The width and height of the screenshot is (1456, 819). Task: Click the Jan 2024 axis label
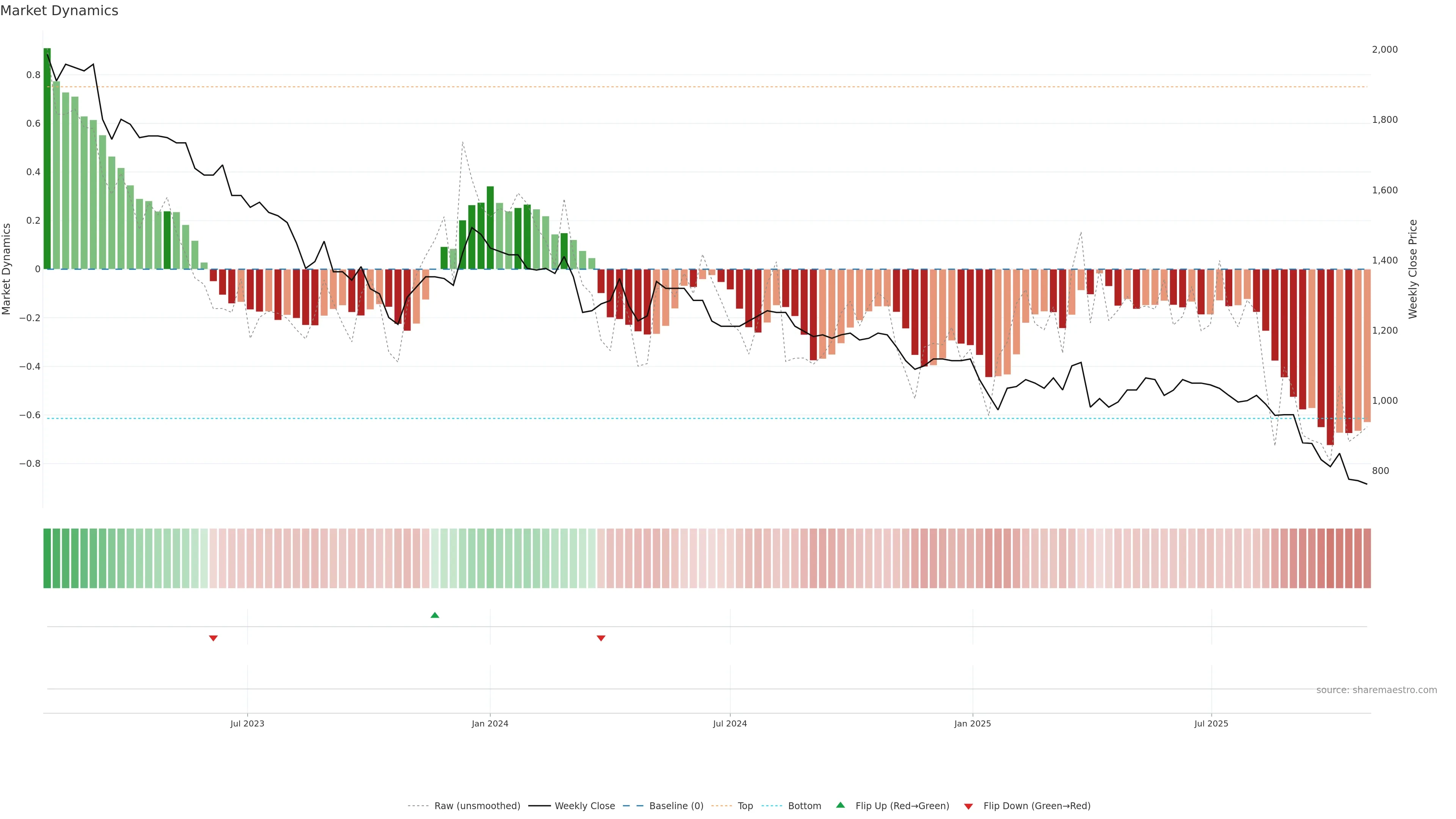point(490,723)
